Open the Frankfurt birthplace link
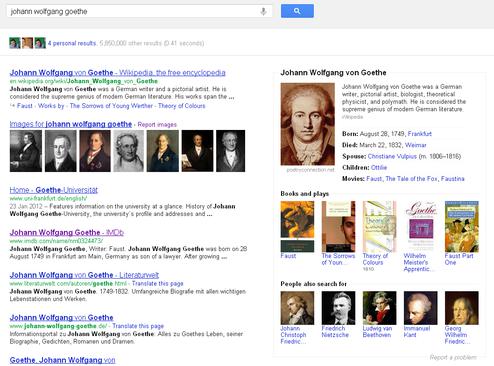 pos(420,134)
